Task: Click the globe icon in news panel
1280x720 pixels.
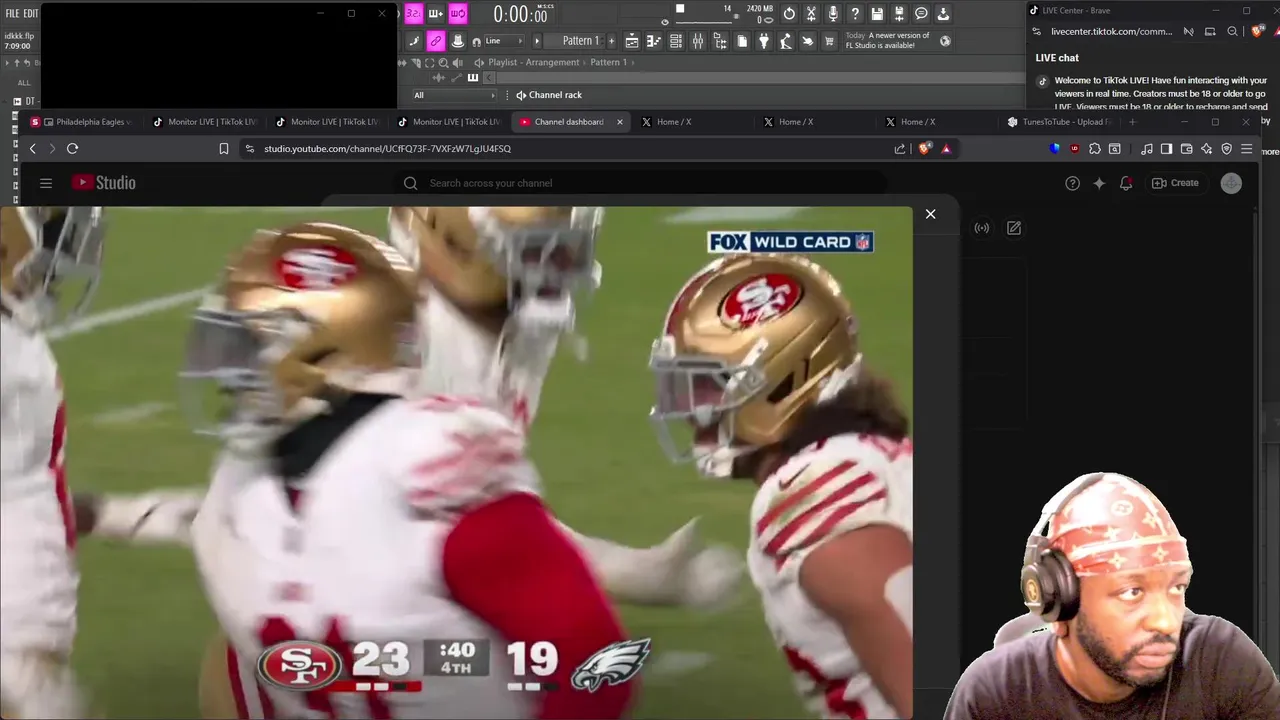Action: (x=945, y=41)
